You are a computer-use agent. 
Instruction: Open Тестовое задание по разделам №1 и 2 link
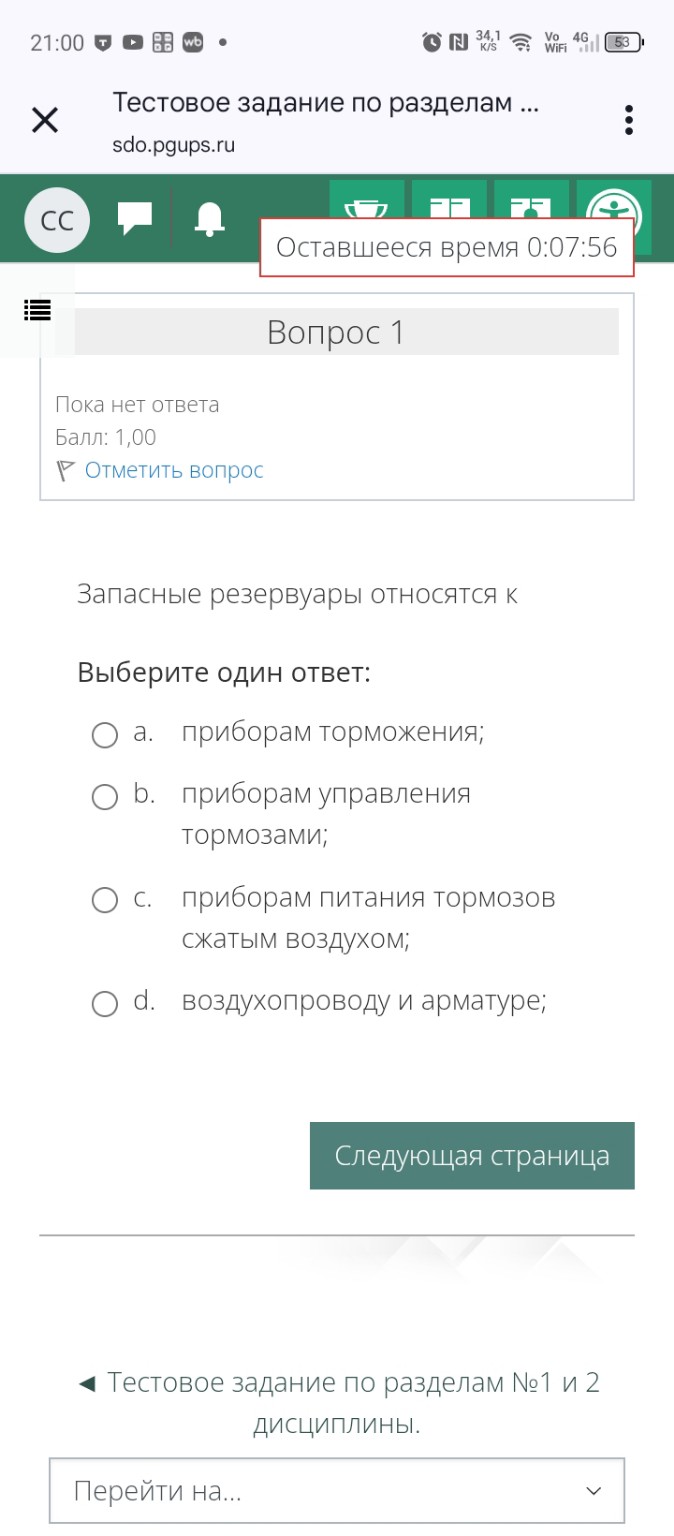337,1381
